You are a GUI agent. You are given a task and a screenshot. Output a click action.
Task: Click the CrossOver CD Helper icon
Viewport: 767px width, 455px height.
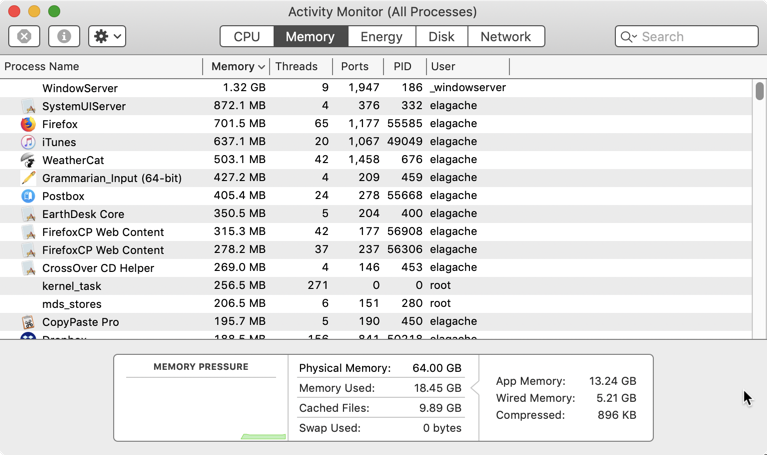(28, 268)
